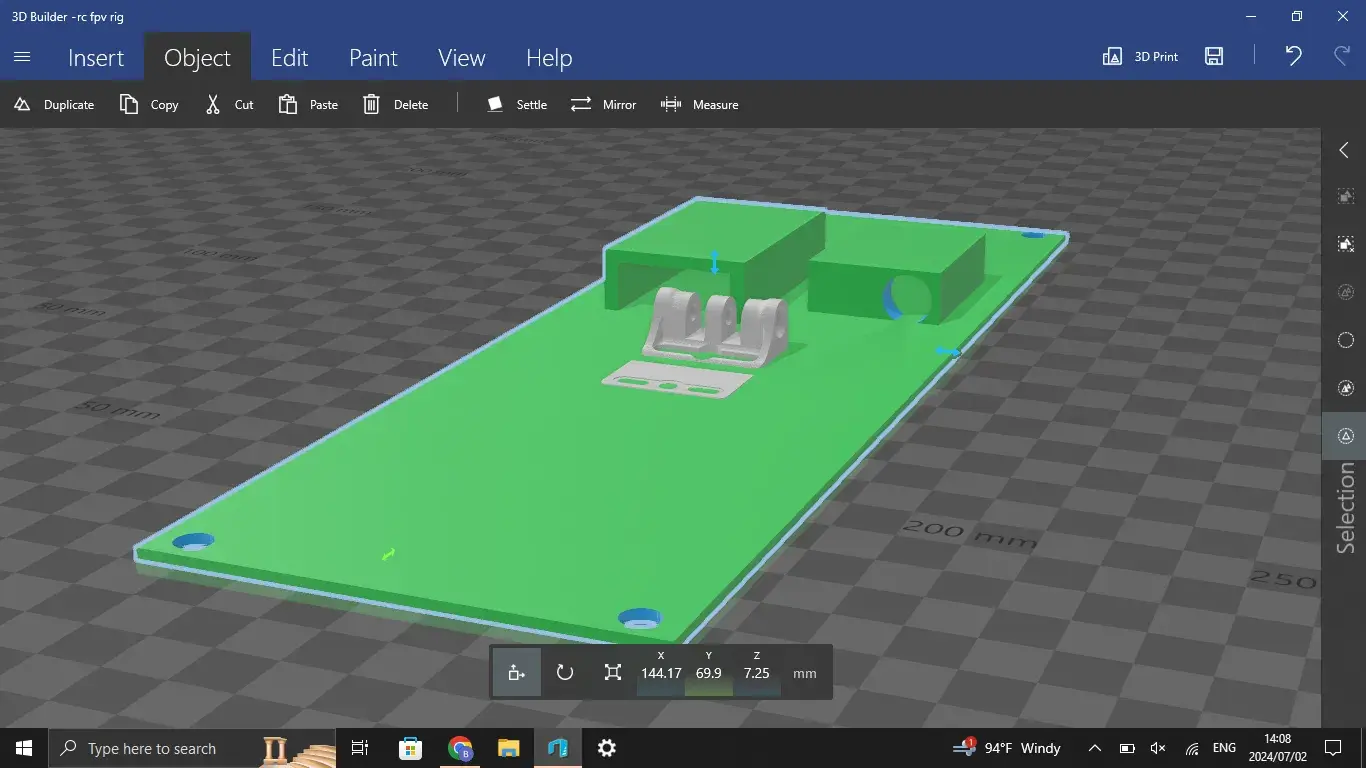Switch to the Paint tab
Viewport: 1366px width, 768px height.
(373, 58)
